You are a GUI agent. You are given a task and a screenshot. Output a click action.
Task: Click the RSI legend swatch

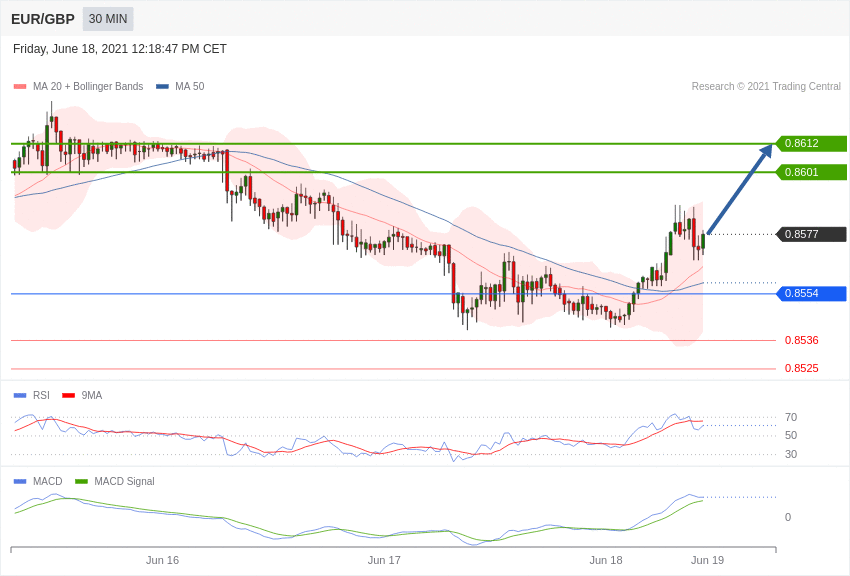[20, 396]
